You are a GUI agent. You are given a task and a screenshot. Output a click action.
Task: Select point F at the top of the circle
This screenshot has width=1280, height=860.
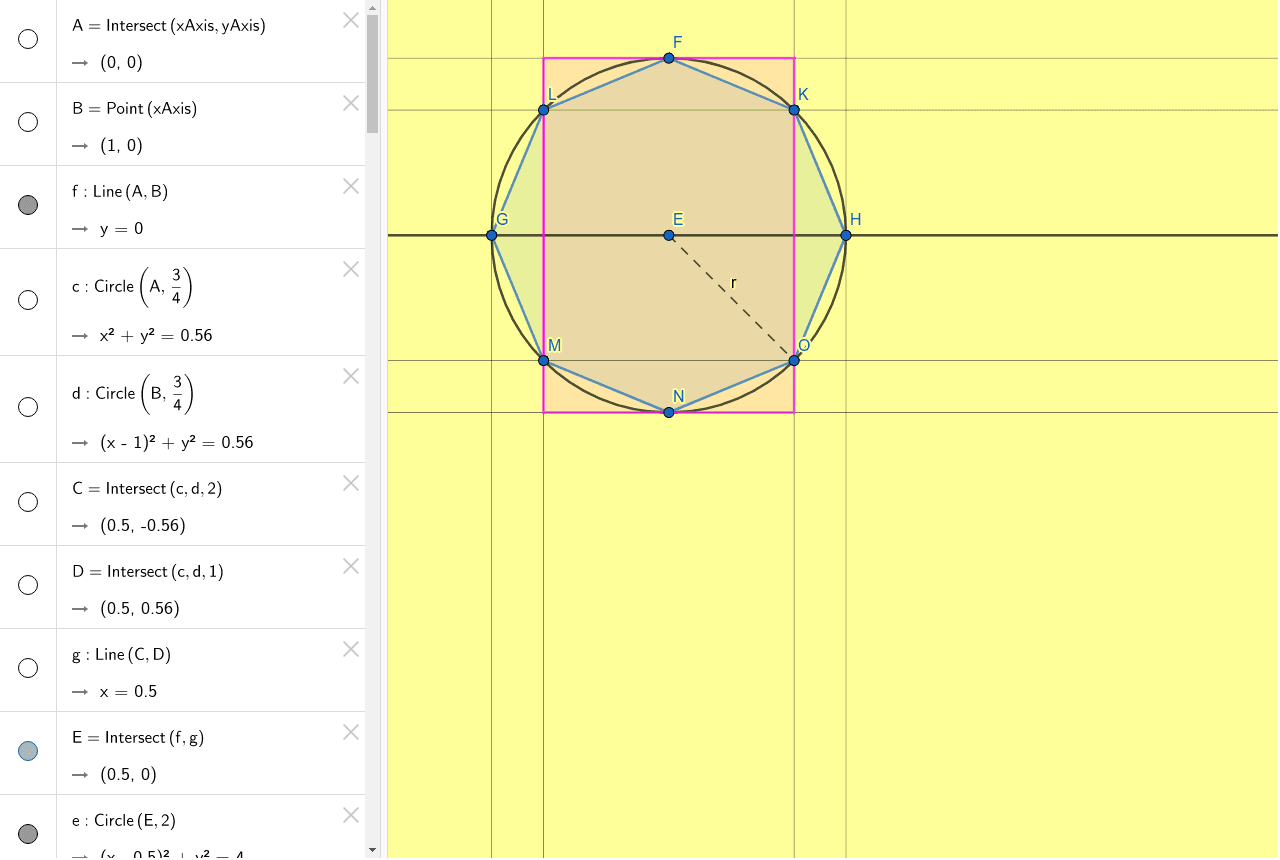[668, 57]
